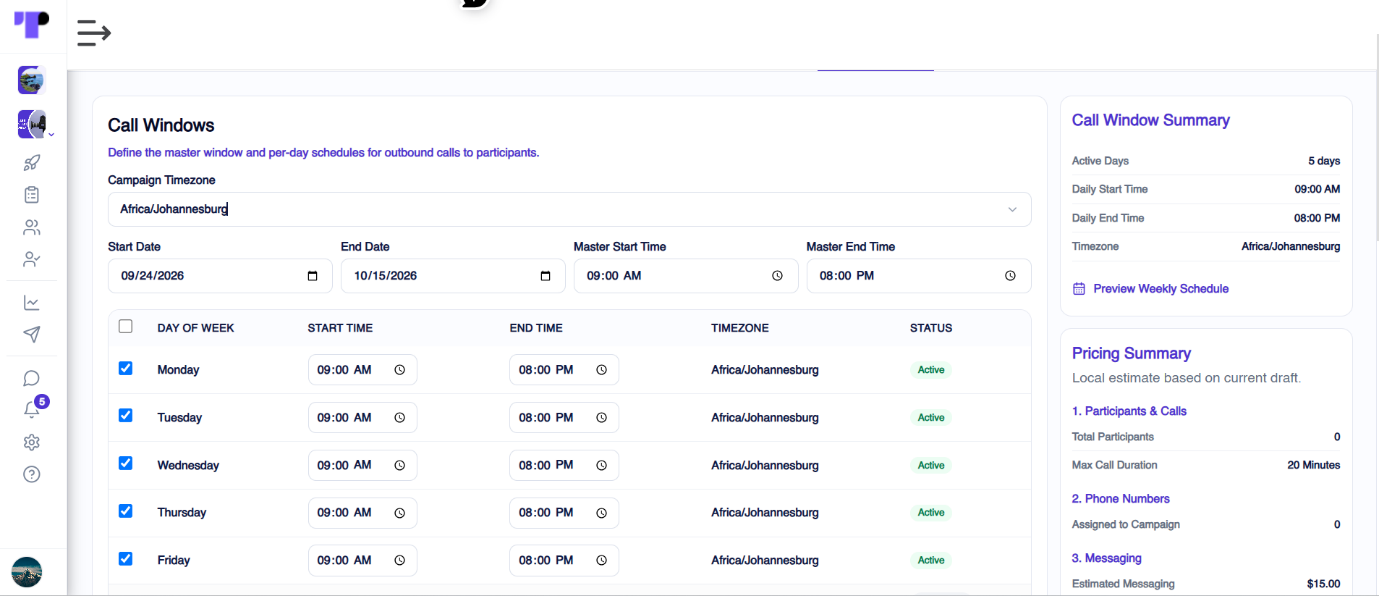Open the analytics line chart icon in the sidebar
Image resolution: width=1379 pixels, height=596 pixels.
32,303
